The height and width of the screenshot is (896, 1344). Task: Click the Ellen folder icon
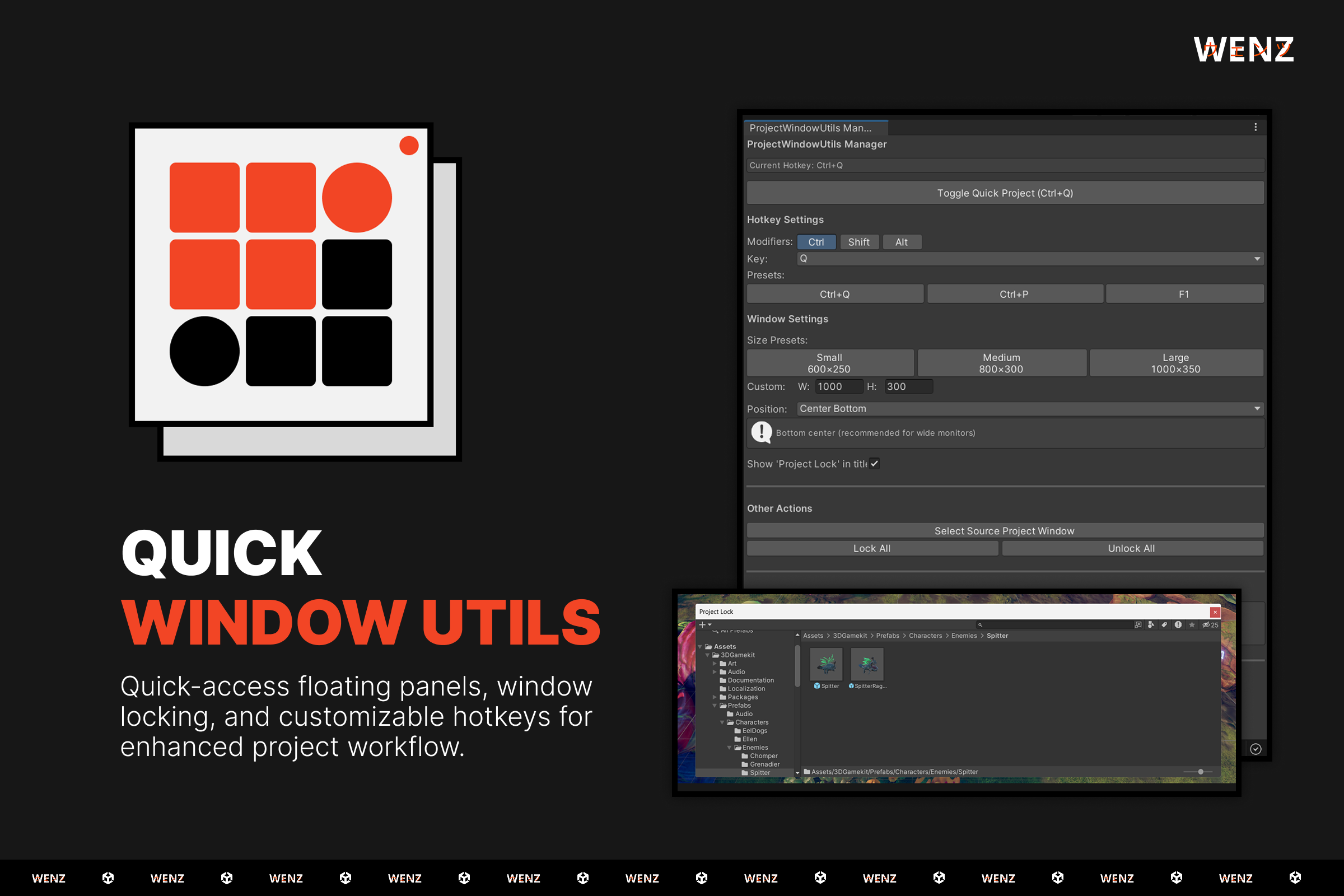coord(738,739)
